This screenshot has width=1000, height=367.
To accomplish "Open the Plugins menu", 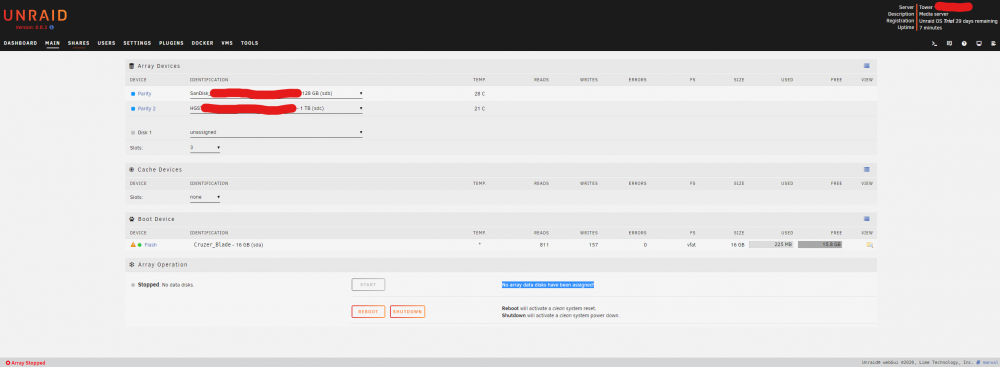I will (x=171, y=43).
